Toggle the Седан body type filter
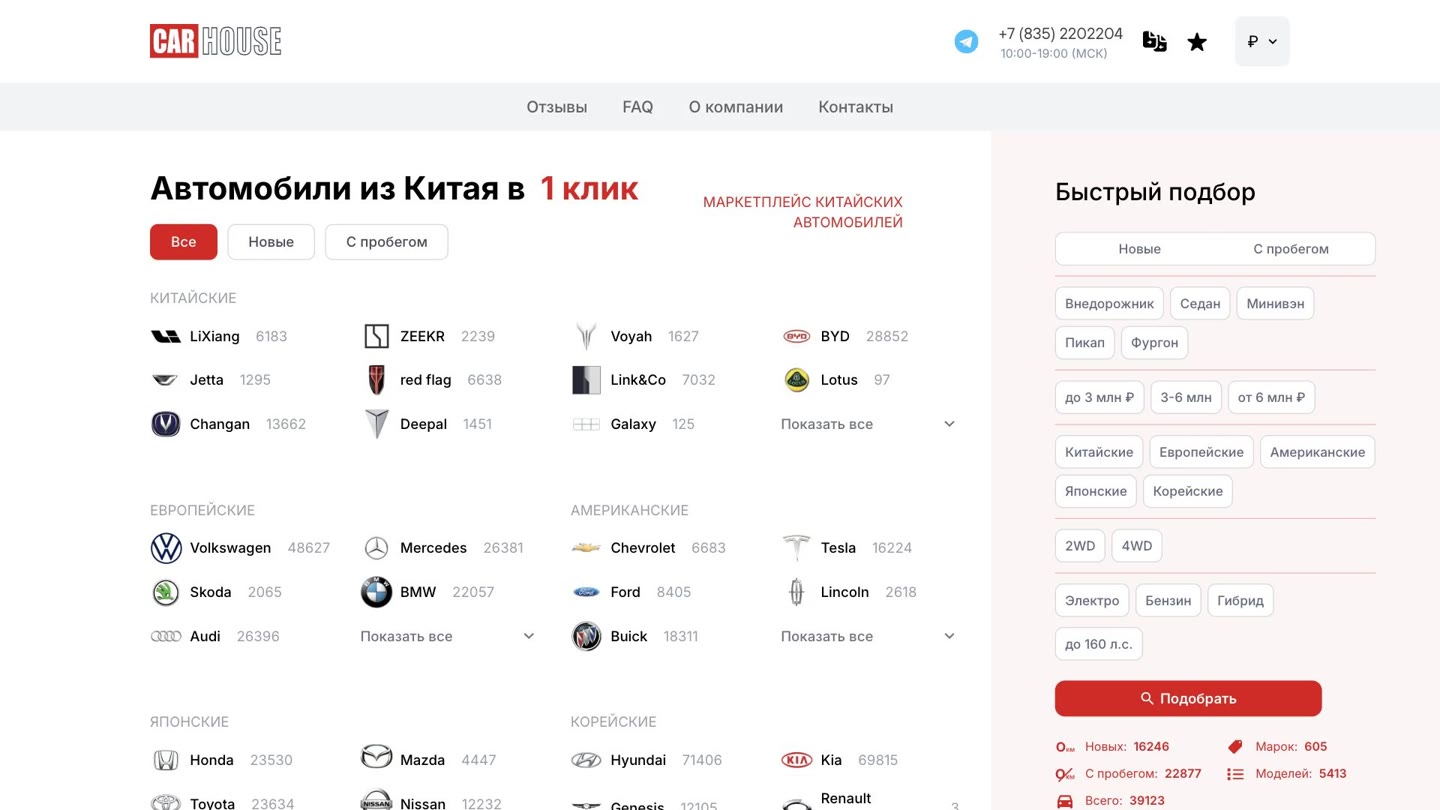Viewport: 1440px width, 810px height. (1200, 304)
